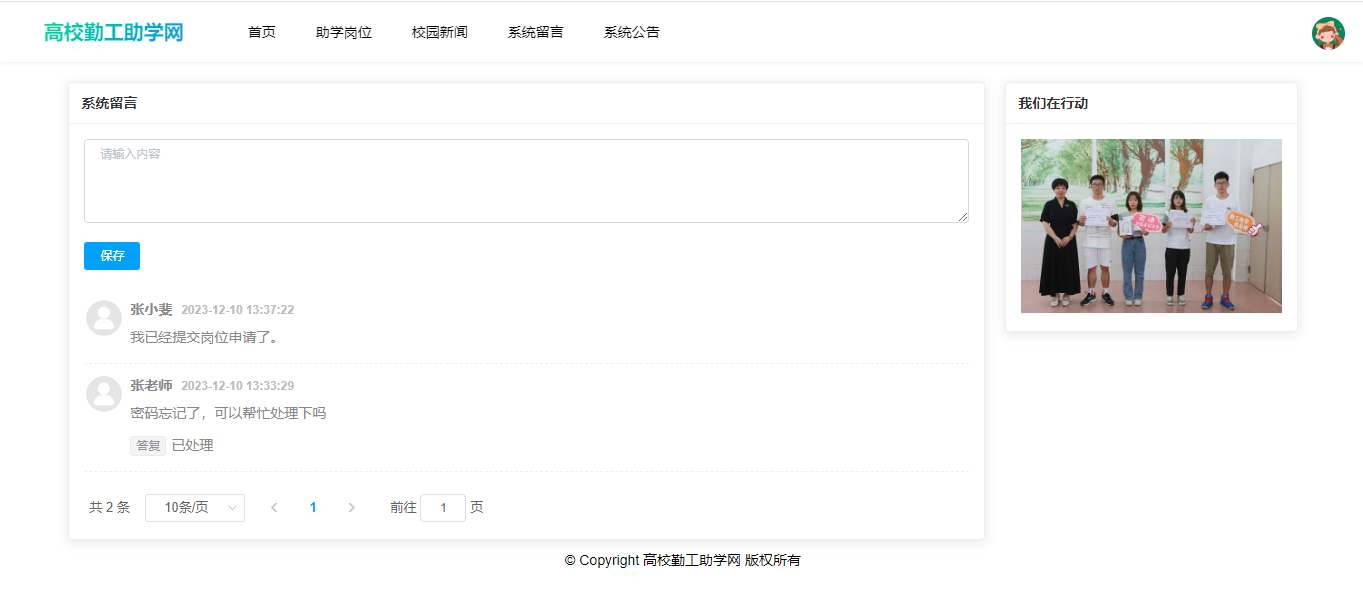
Task: Open the user avatar in top-right corner
Action: (x=1328, y=33)
